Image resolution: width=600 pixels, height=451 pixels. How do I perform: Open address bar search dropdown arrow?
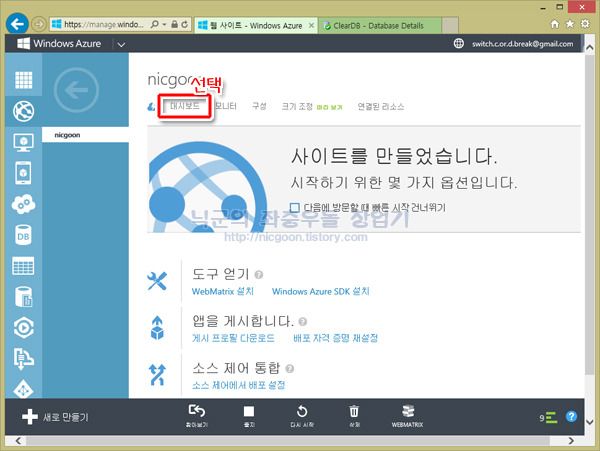coord(164,24)
